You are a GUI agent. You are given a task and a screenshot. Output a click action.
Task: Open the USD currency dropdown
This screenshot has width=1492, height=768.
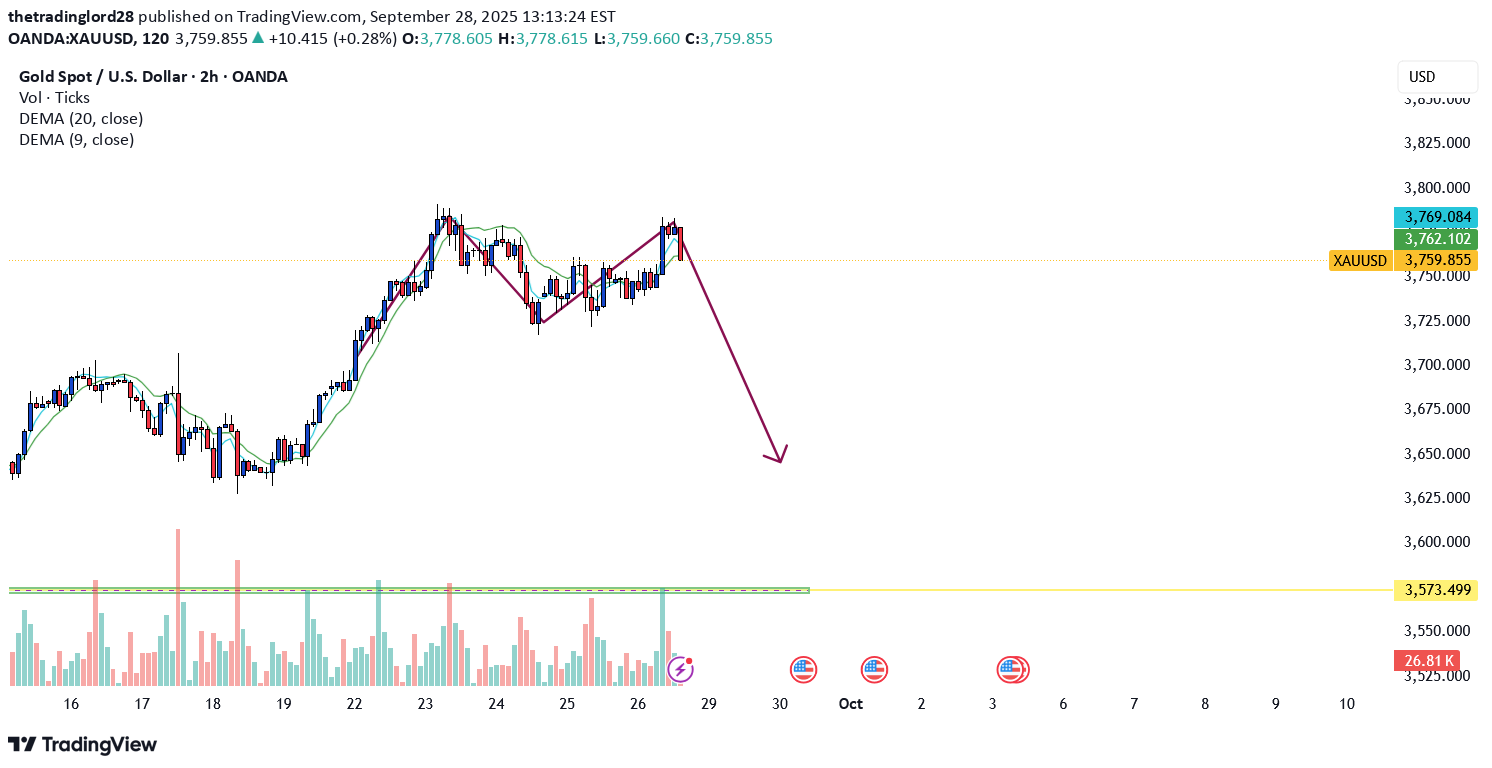pyautogui.click(x=1436, y=77)
